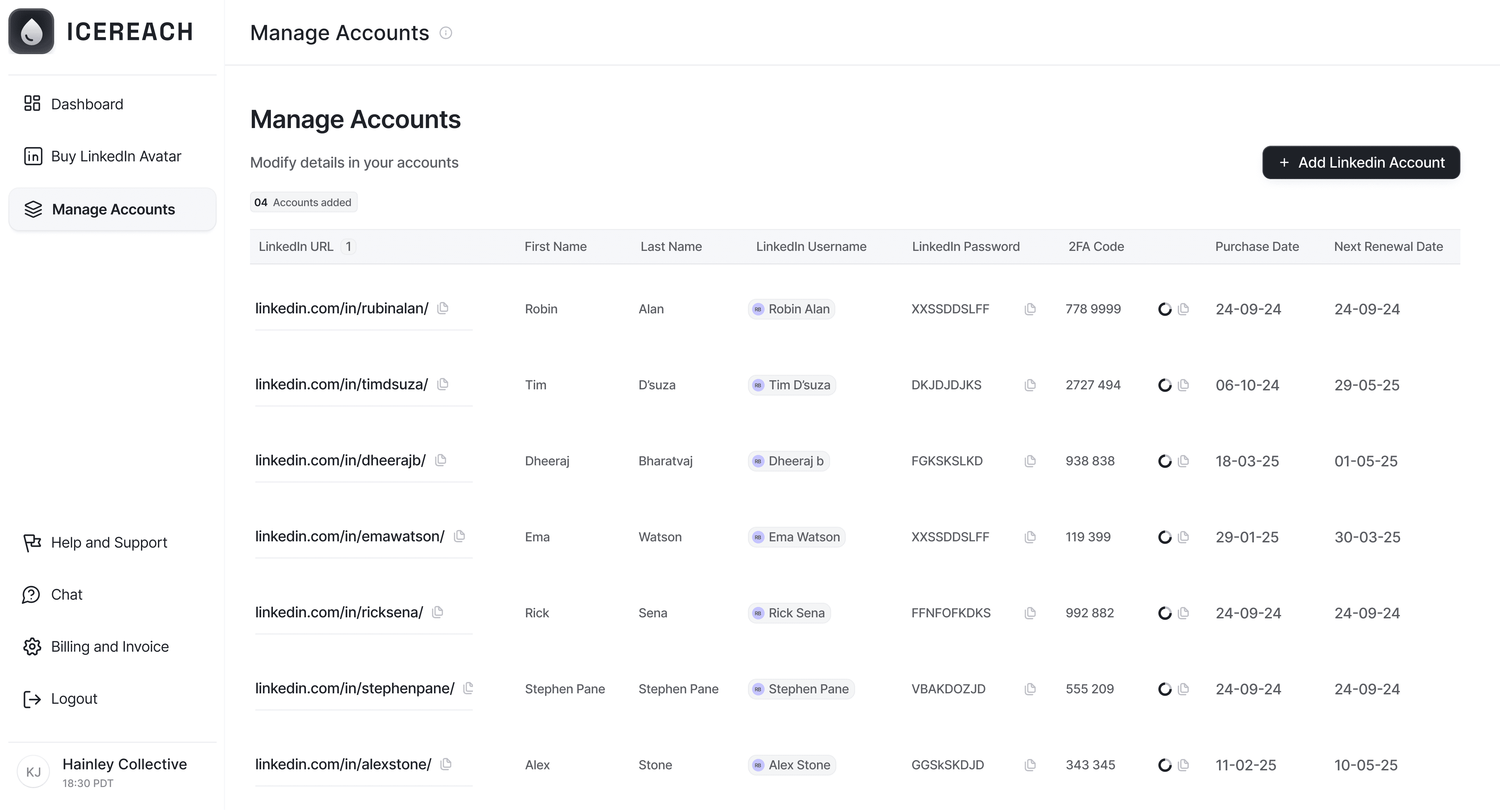Refresh 2FA code for Dheeraj row
The width and height of the screenshot is (1500, 812).
tap(1165, 461)
